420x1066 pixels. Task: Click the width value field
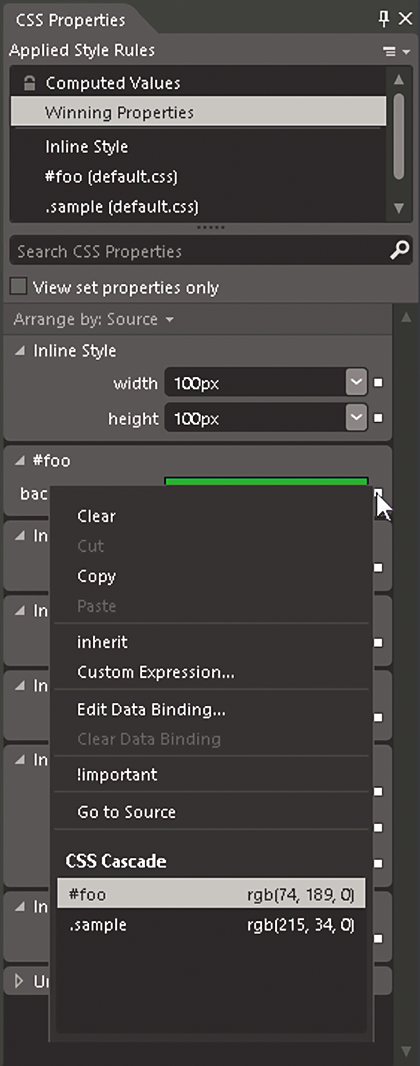[x=255, y=383]
